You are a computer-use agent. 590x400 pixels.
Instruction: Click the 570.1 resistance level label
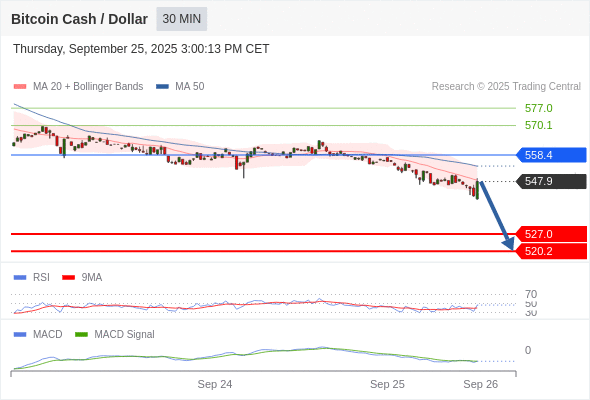(x=538, y=125)
